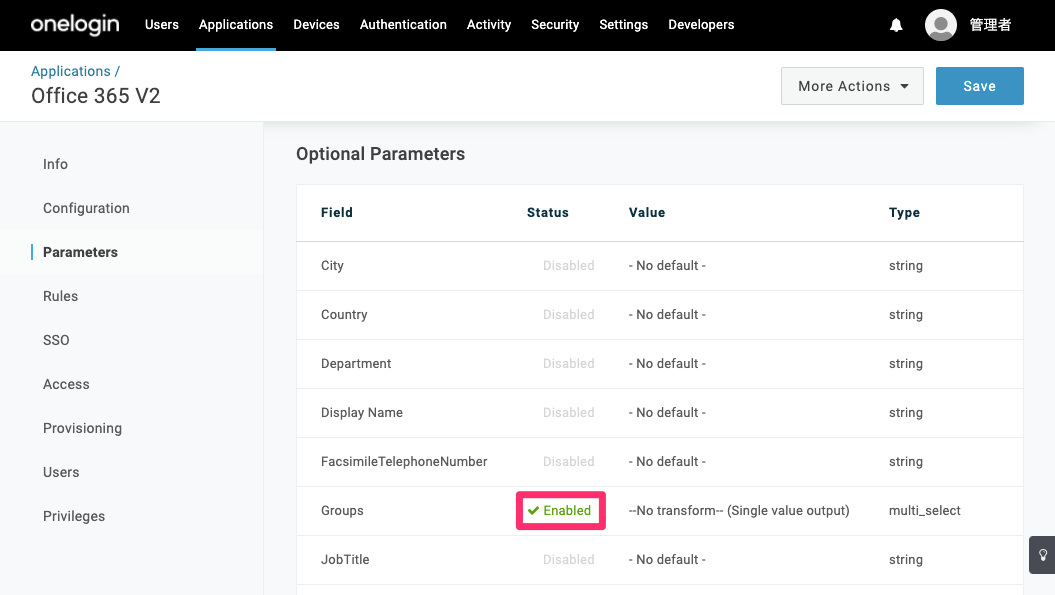Click the Disabled status for Display Name

569,413
